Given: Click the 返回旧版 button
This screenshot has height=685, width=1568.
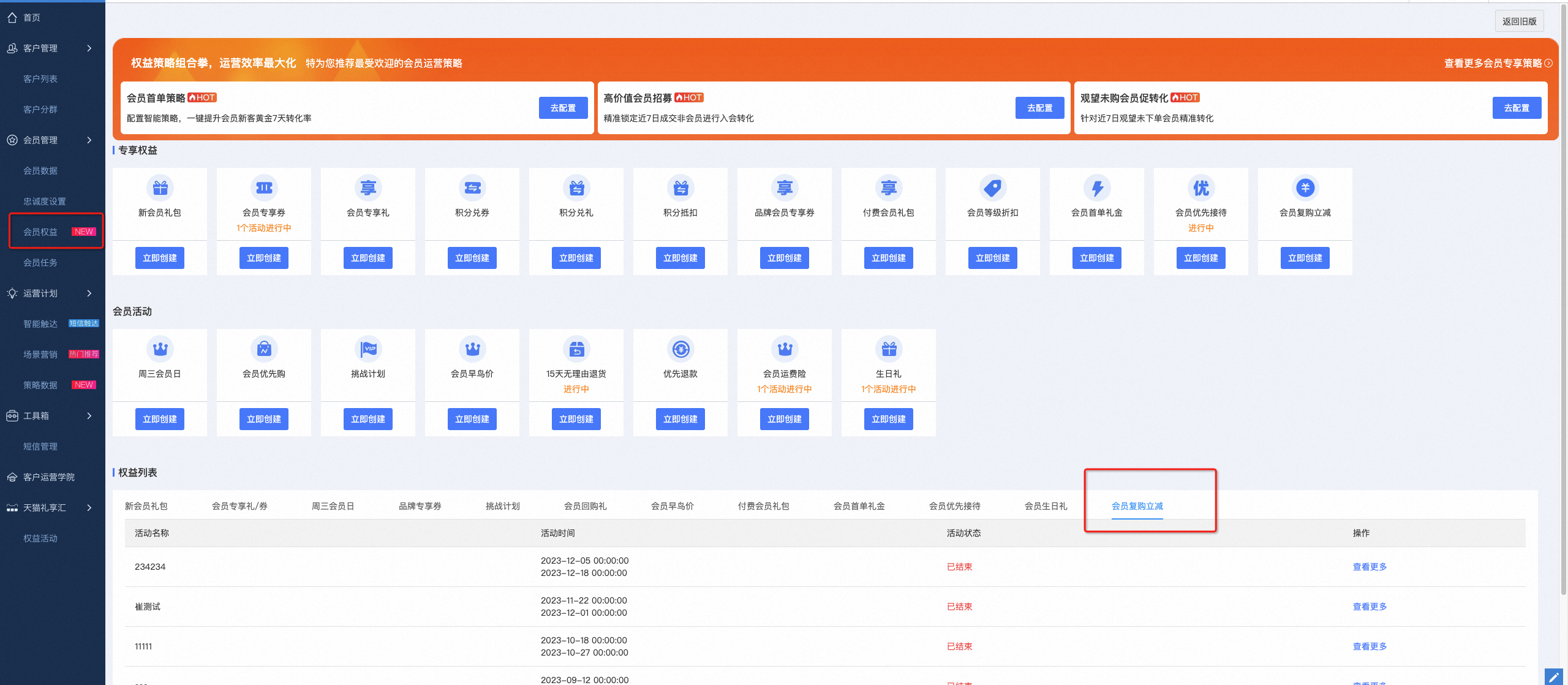Looking at the screenshot, I should click(x=1519, y=21).
